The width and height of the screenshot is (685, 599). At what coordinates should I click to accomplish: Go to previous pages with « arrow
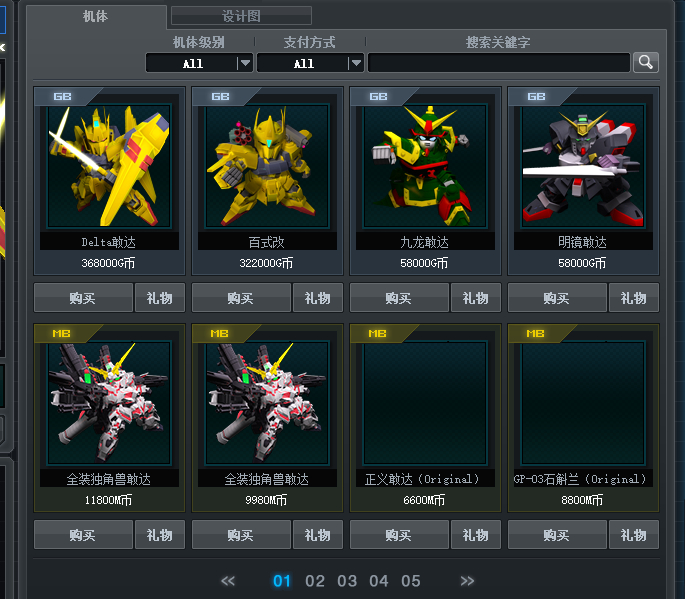[x=228, y=581]
